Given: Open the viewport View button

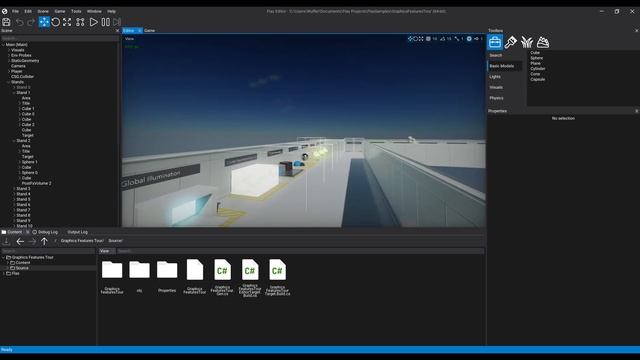Looking at the screenshot, I should click(129, 39).
